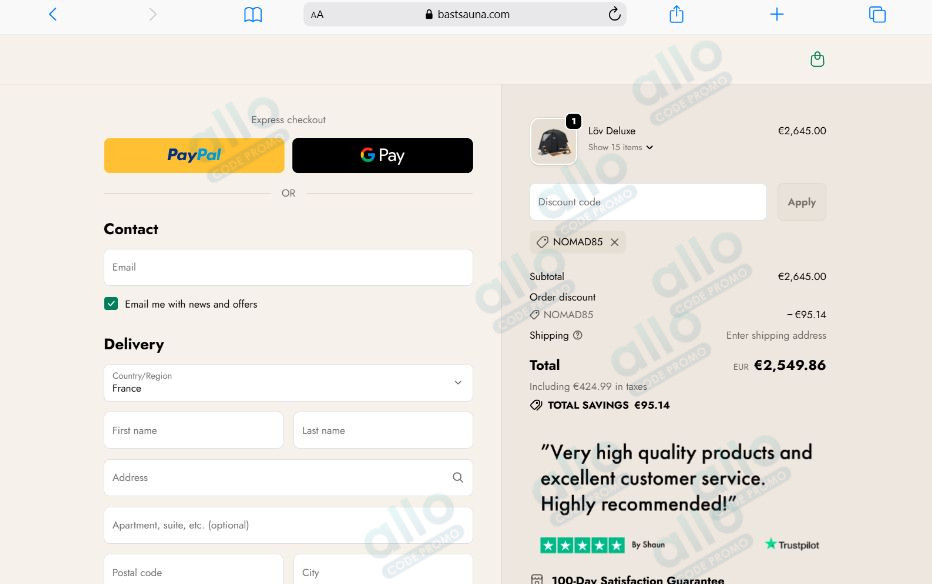This screenshot has height=584, width=932.
Task: Open a new tab with plus icon
Action: (x=776, y=14)
